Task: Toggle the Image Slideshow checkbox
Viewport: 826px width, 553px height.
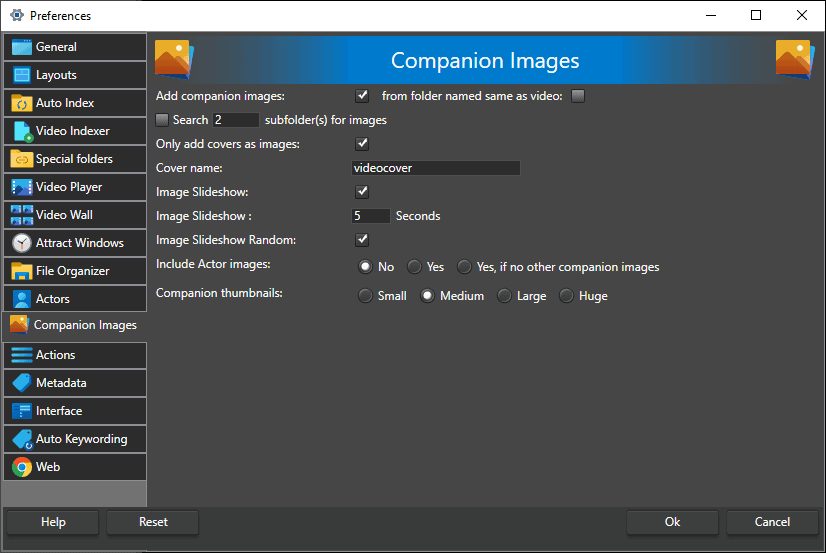Action: coord(362,192)
